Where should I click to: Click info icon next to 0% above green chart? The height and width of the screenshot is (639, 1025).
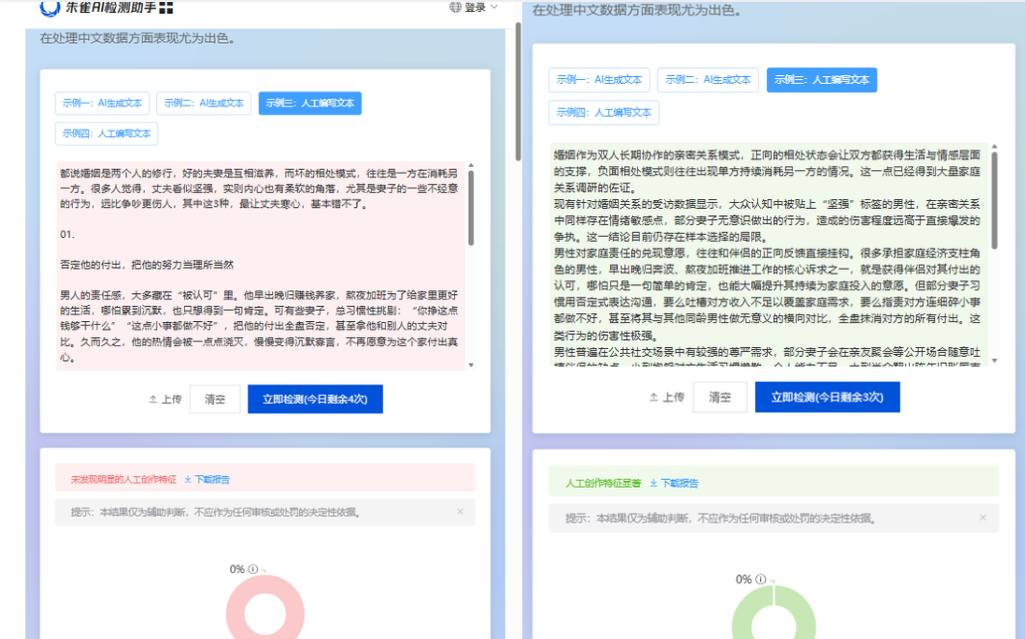[x=761, y=579]
